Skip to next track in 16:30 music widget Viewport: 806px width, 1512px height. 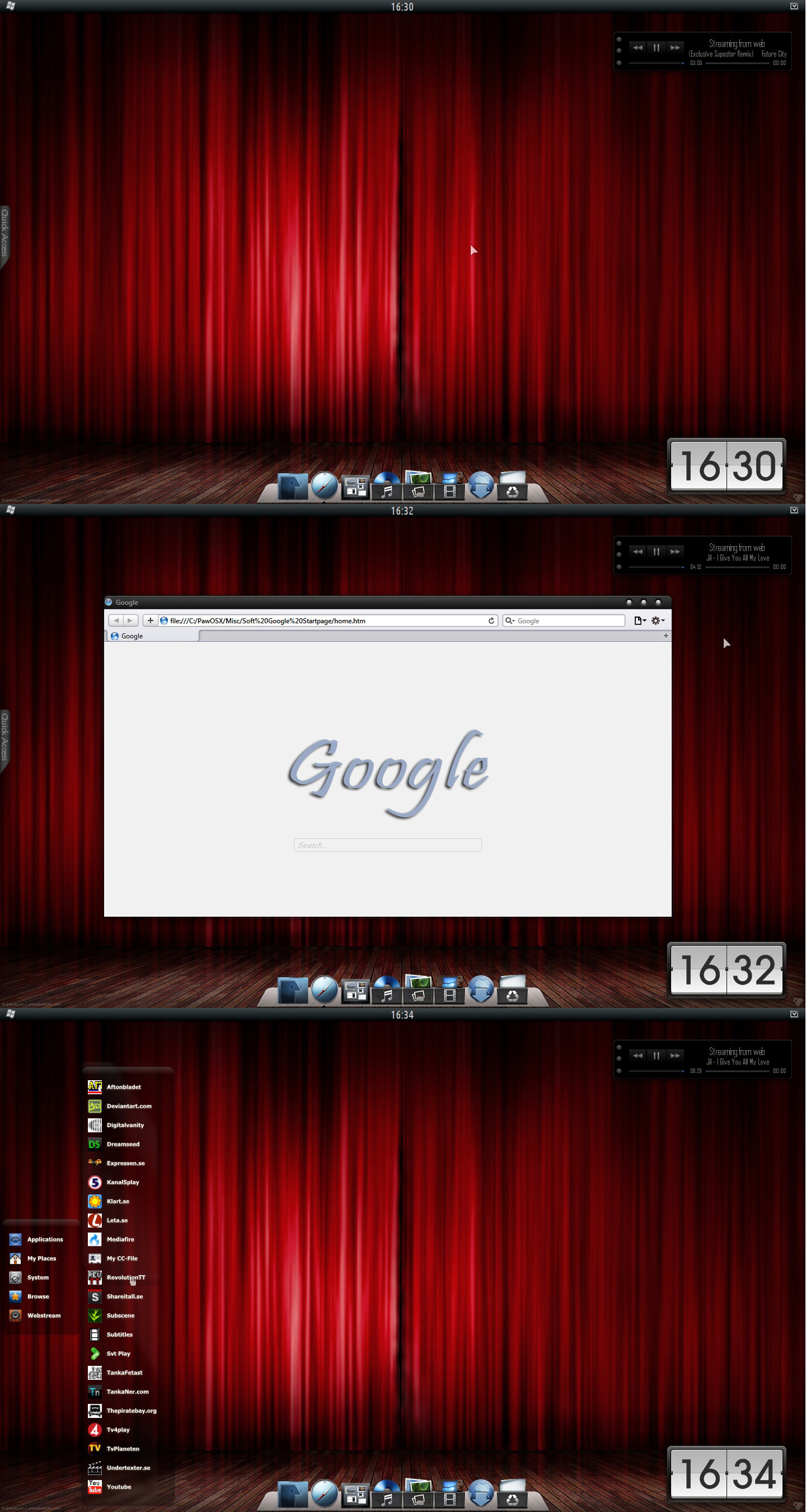pos(675,48)
